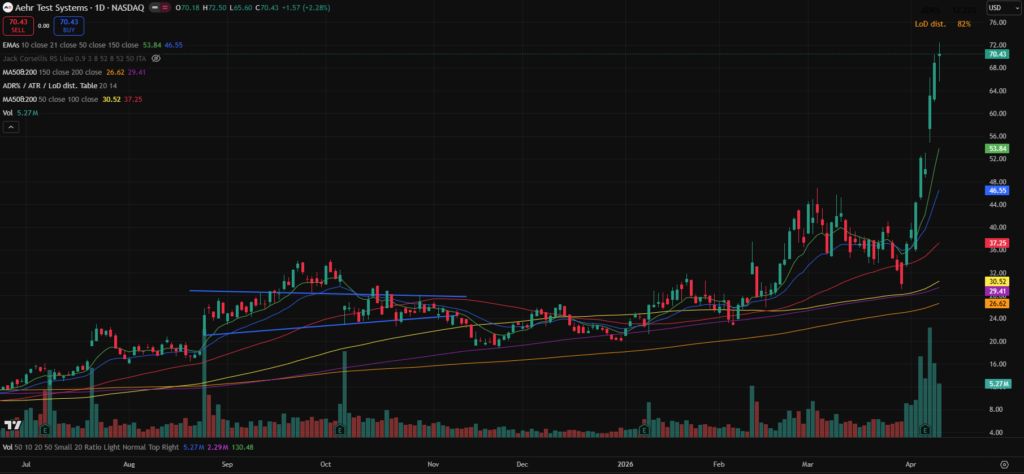Show the hidden Jack Corsellis RS Line indicator
The image size is (1024, 474).
point(156,59)
